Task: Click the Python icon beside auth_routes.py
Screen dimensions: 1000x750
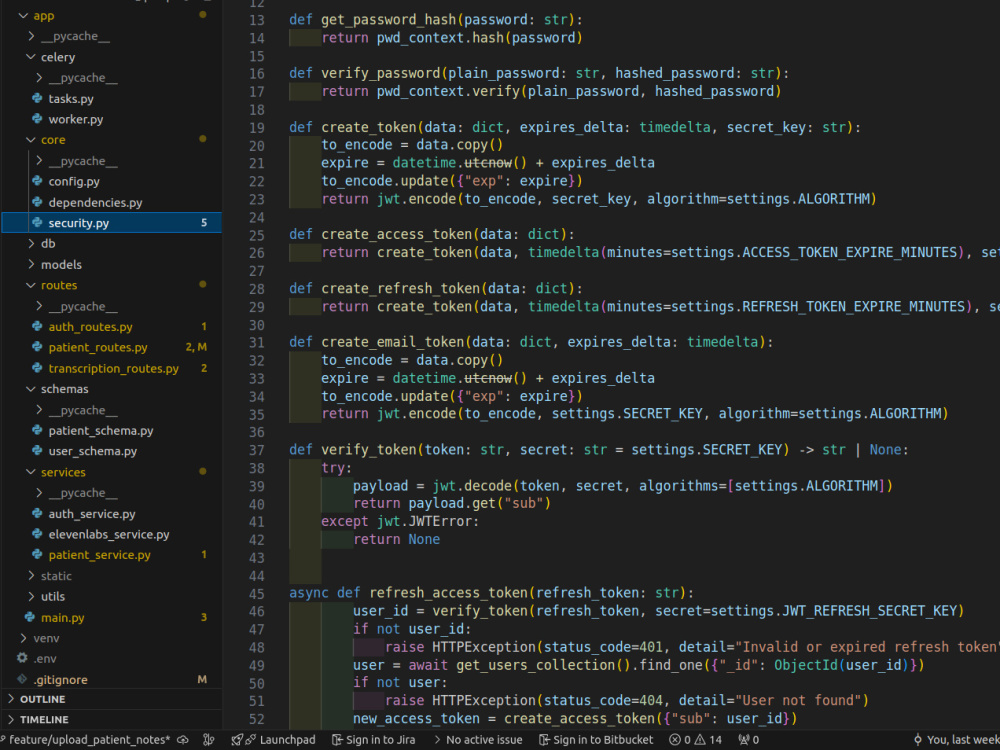Action: pos(38,327)
